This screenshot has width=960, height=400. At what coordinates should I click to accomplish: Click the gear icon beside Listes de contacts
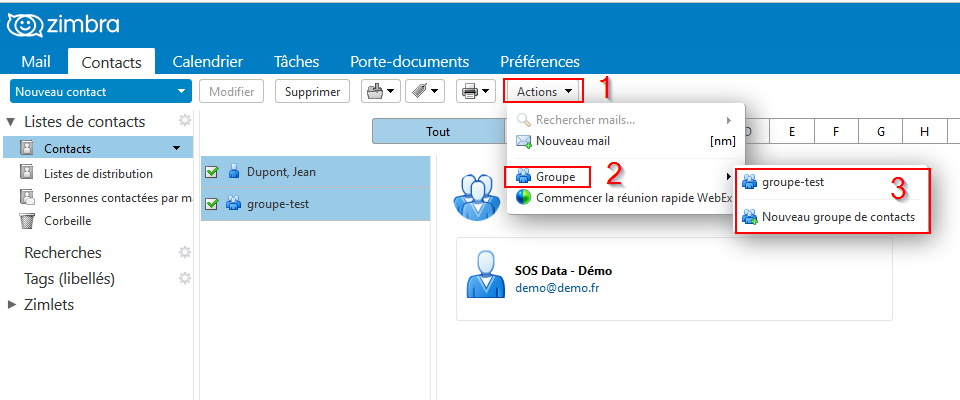point(184,121)
